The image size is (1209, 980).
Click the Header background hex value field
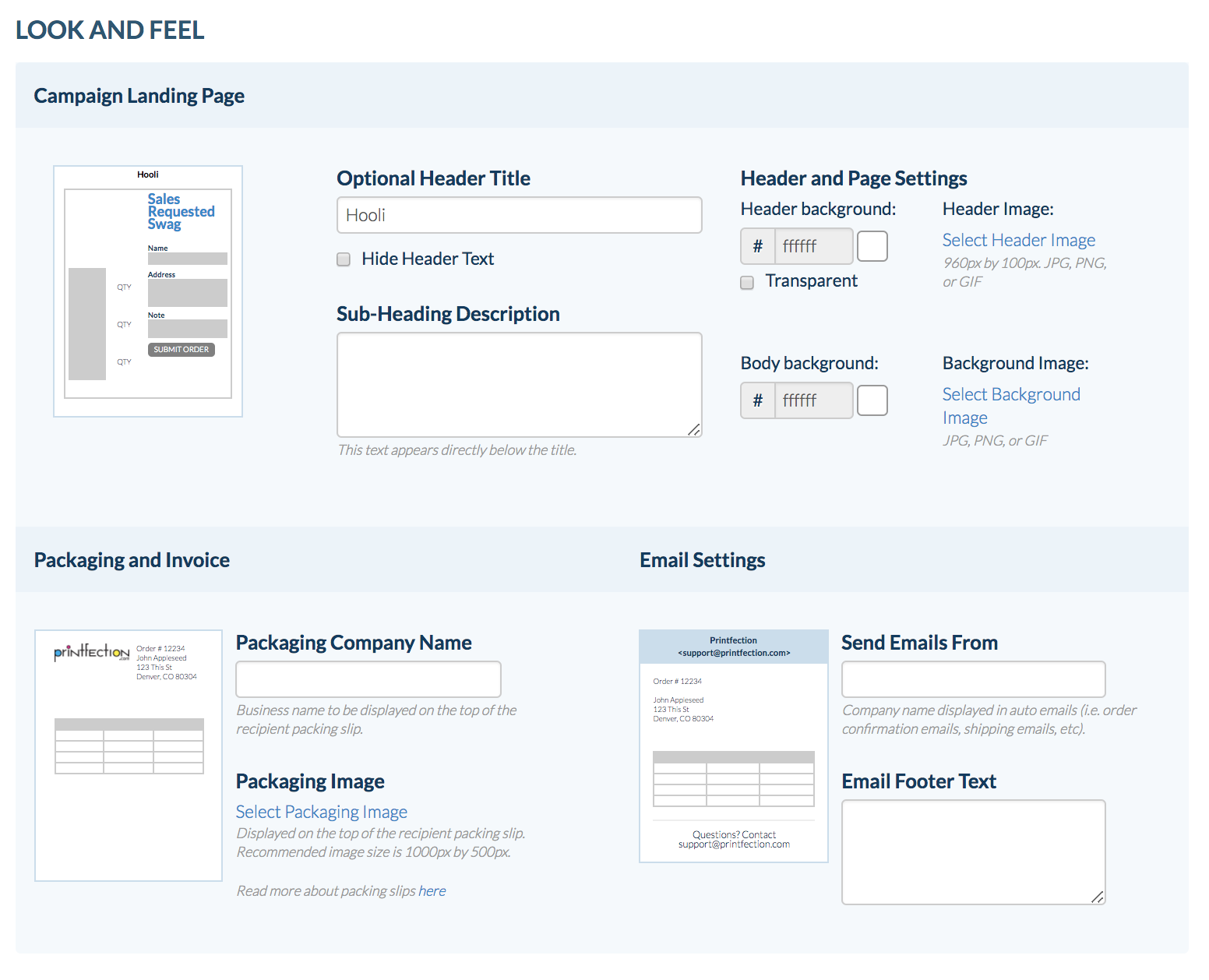click(x=812, y=246)
